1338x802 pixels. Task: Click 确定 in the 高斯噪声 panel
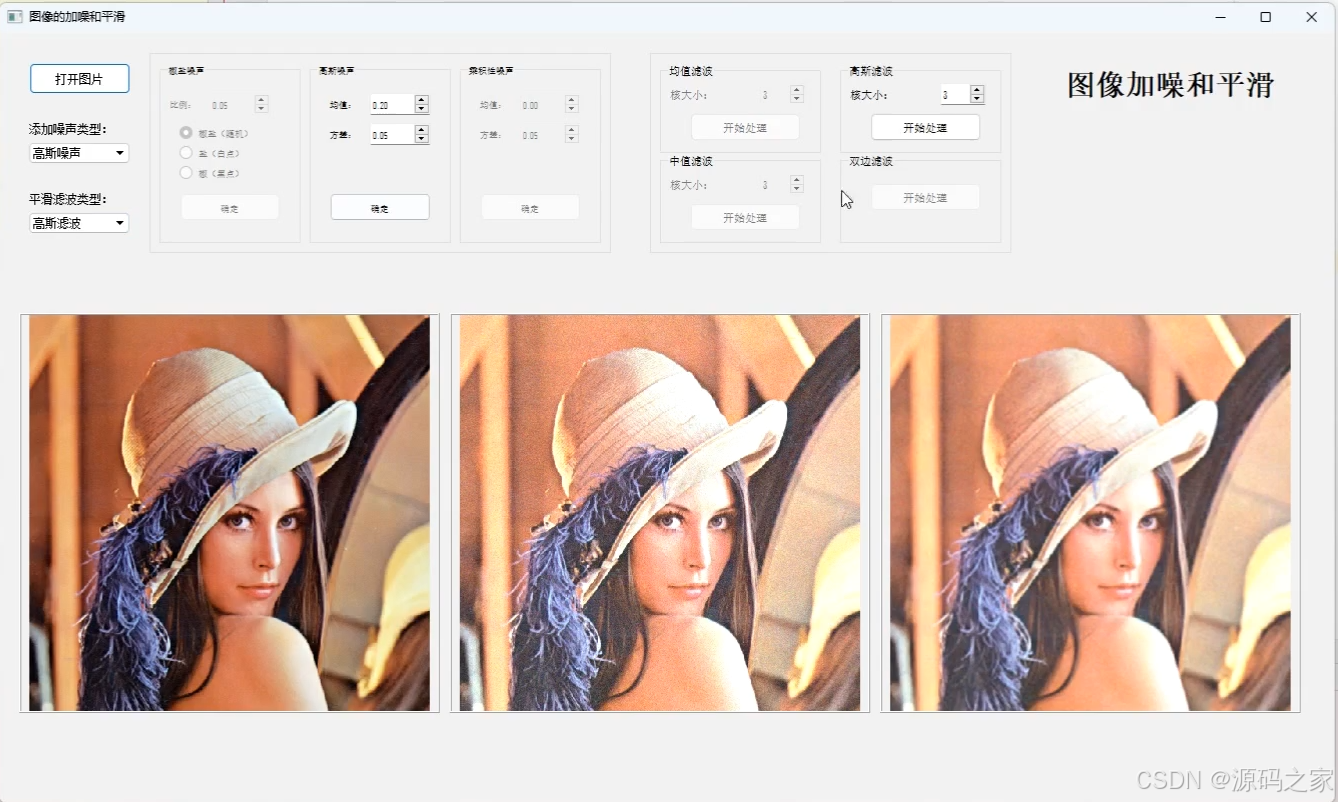pos(380,207)
